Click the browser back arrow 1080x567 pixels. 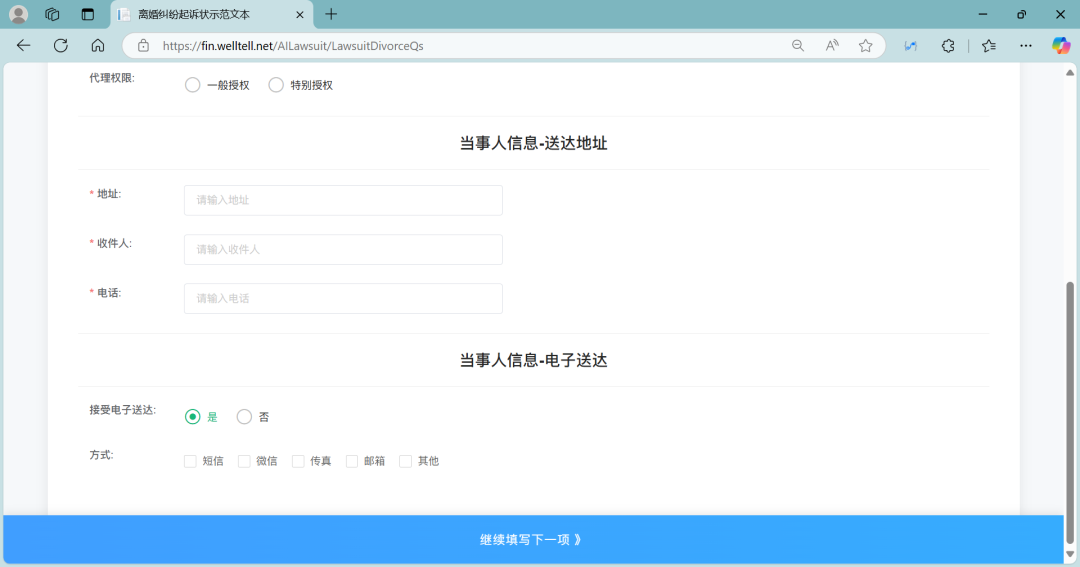point(24,45)
